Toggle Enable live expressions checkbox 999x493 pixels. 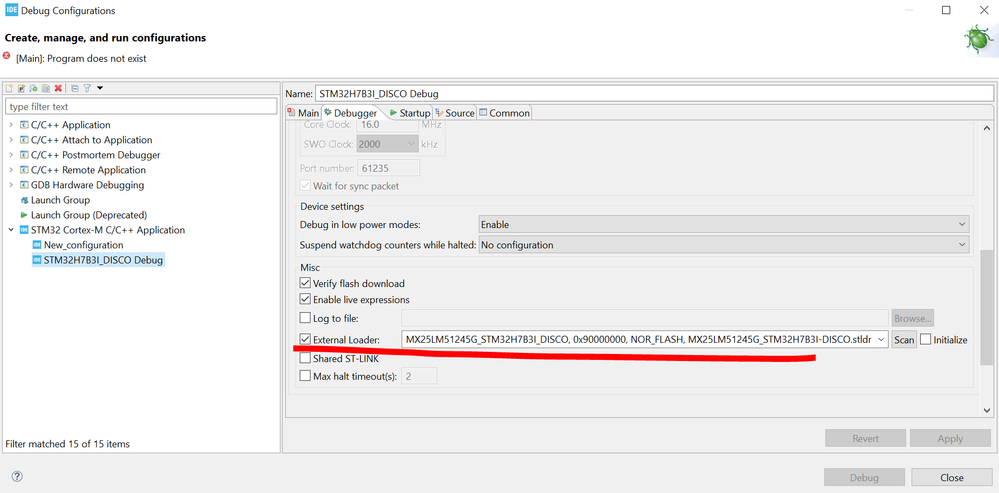click(305, 299)
